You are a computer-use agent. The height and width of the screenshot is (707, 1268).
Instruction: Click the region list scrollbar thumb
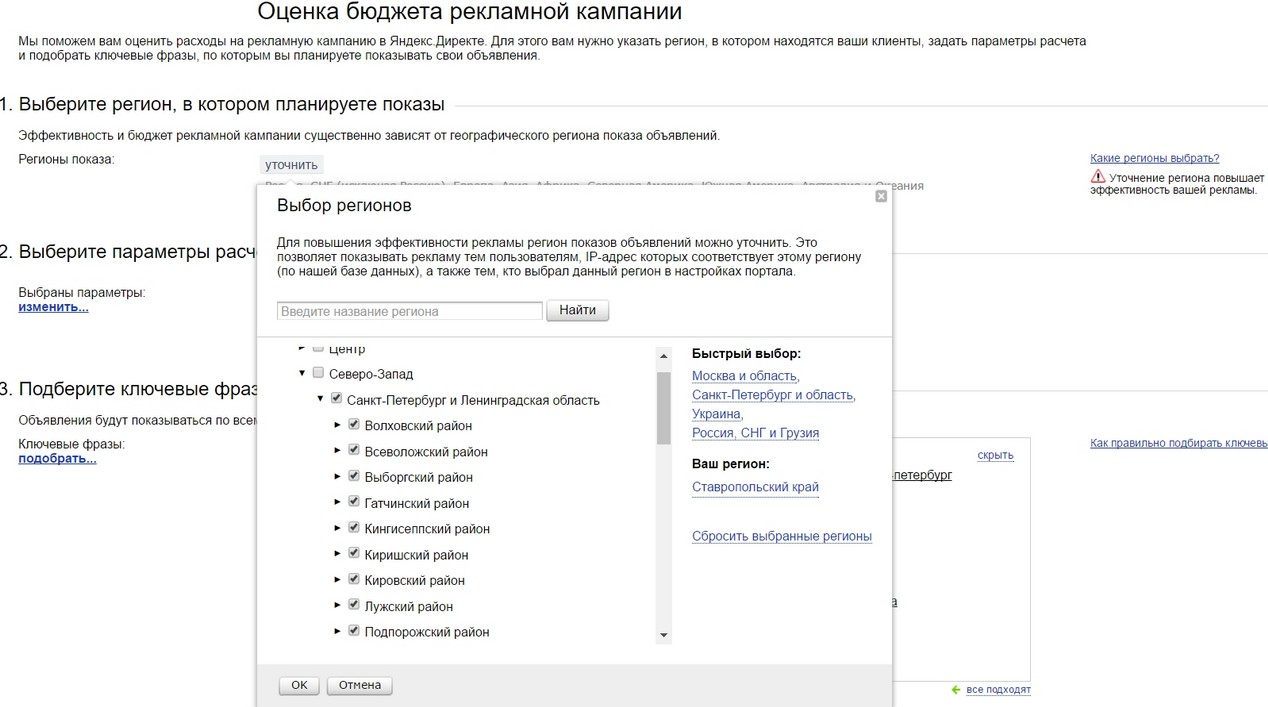click(663, 408)
